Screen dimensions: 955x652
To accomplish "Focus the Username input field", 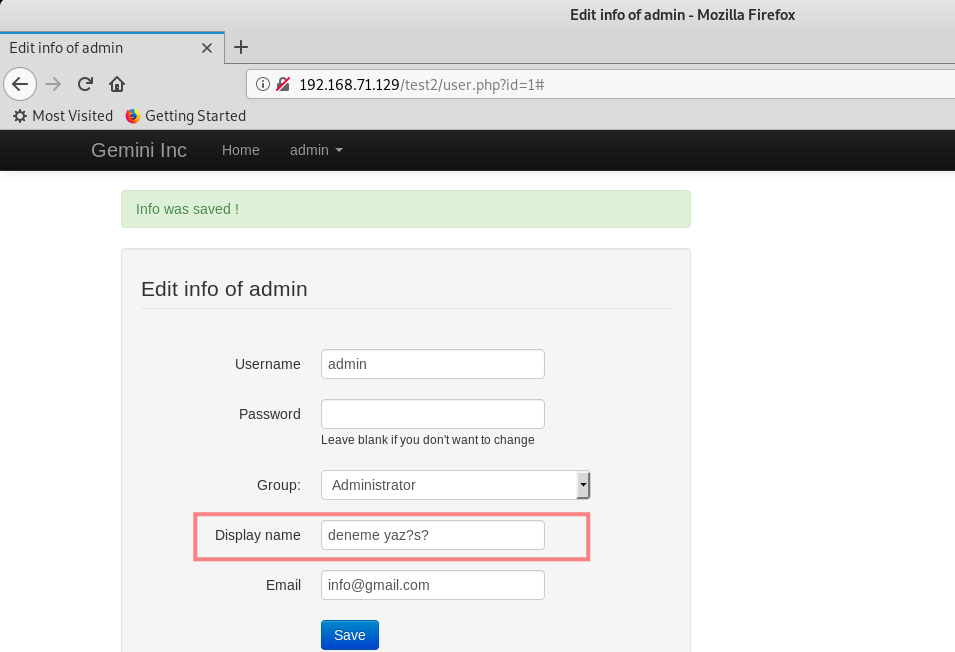I will coord(432,364).
